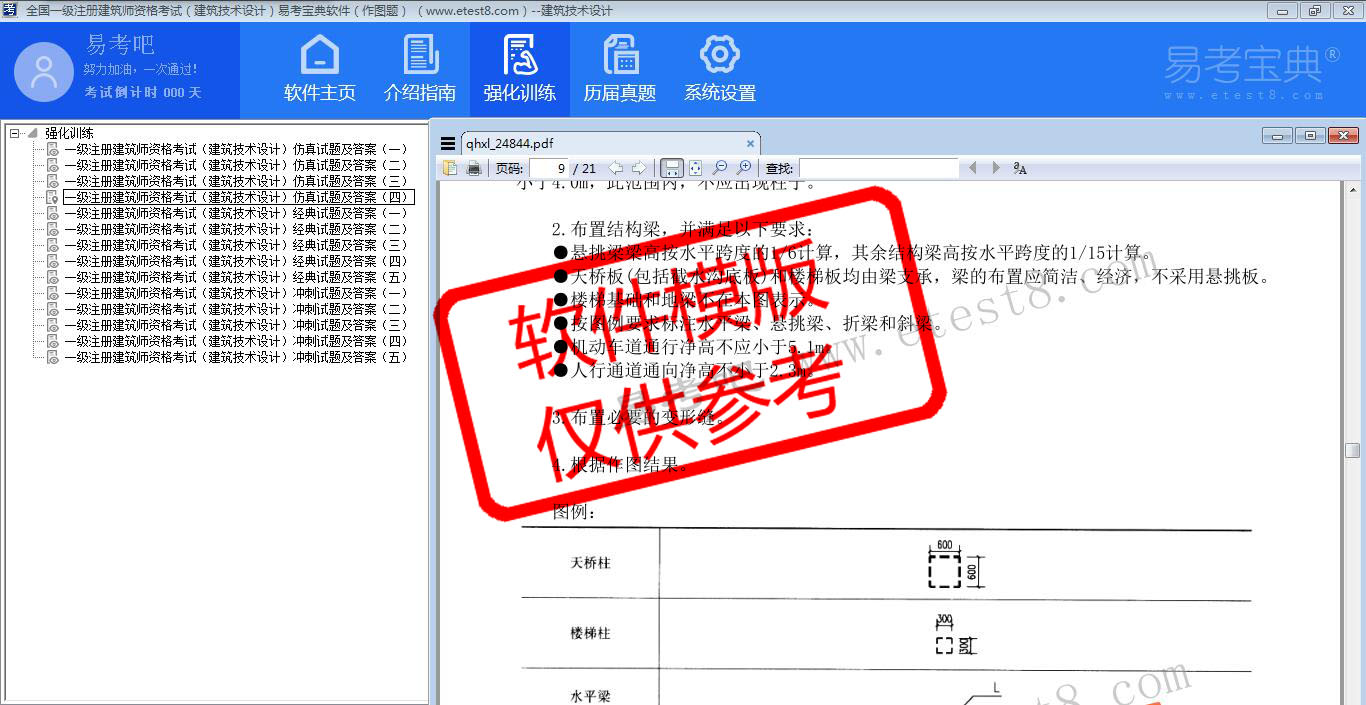Image resolution: width=1366 pixels, height=705 pixels.
Task: Zoom in the PDF document
Action: click(744, 168)
